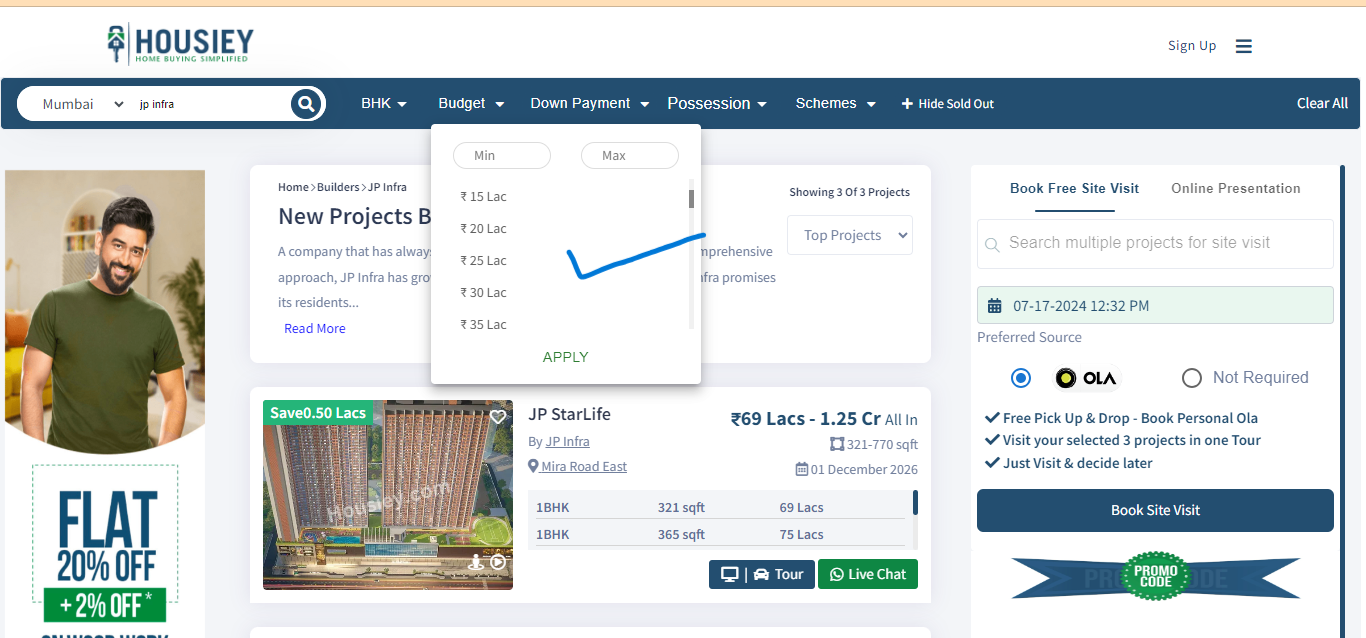The height and width of the screenshot is (638, 1366).
Task: Click the Flat 20% Off advertisement banner
Action: click(105, 403)
